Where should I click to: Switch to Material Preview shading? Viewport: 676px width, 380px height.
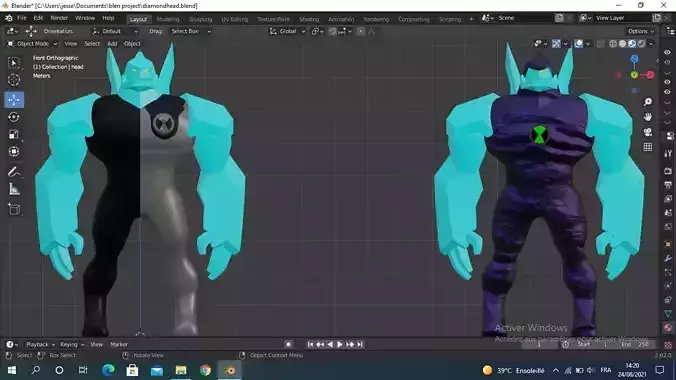coord(632,44)
